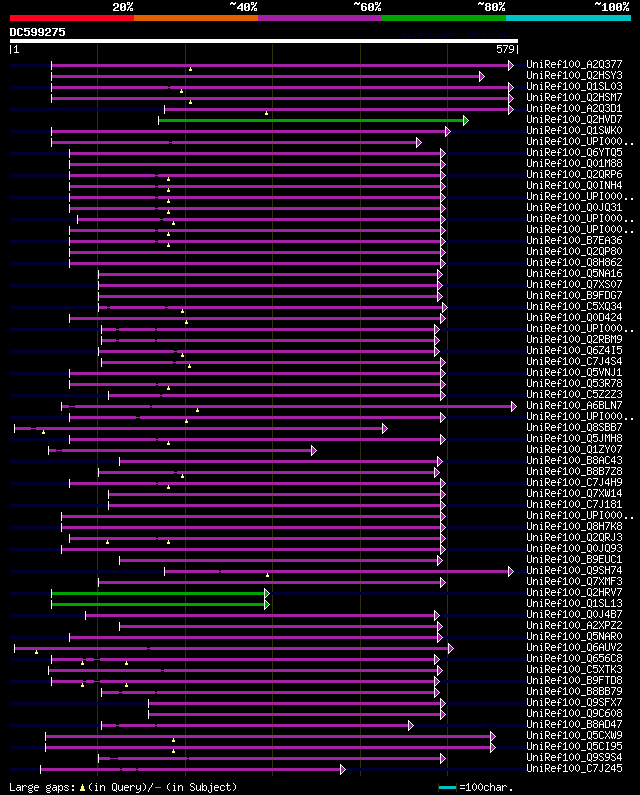Click the cyan ~100% identity color segment
640x795 pixels.
click(x=568, y=18)
